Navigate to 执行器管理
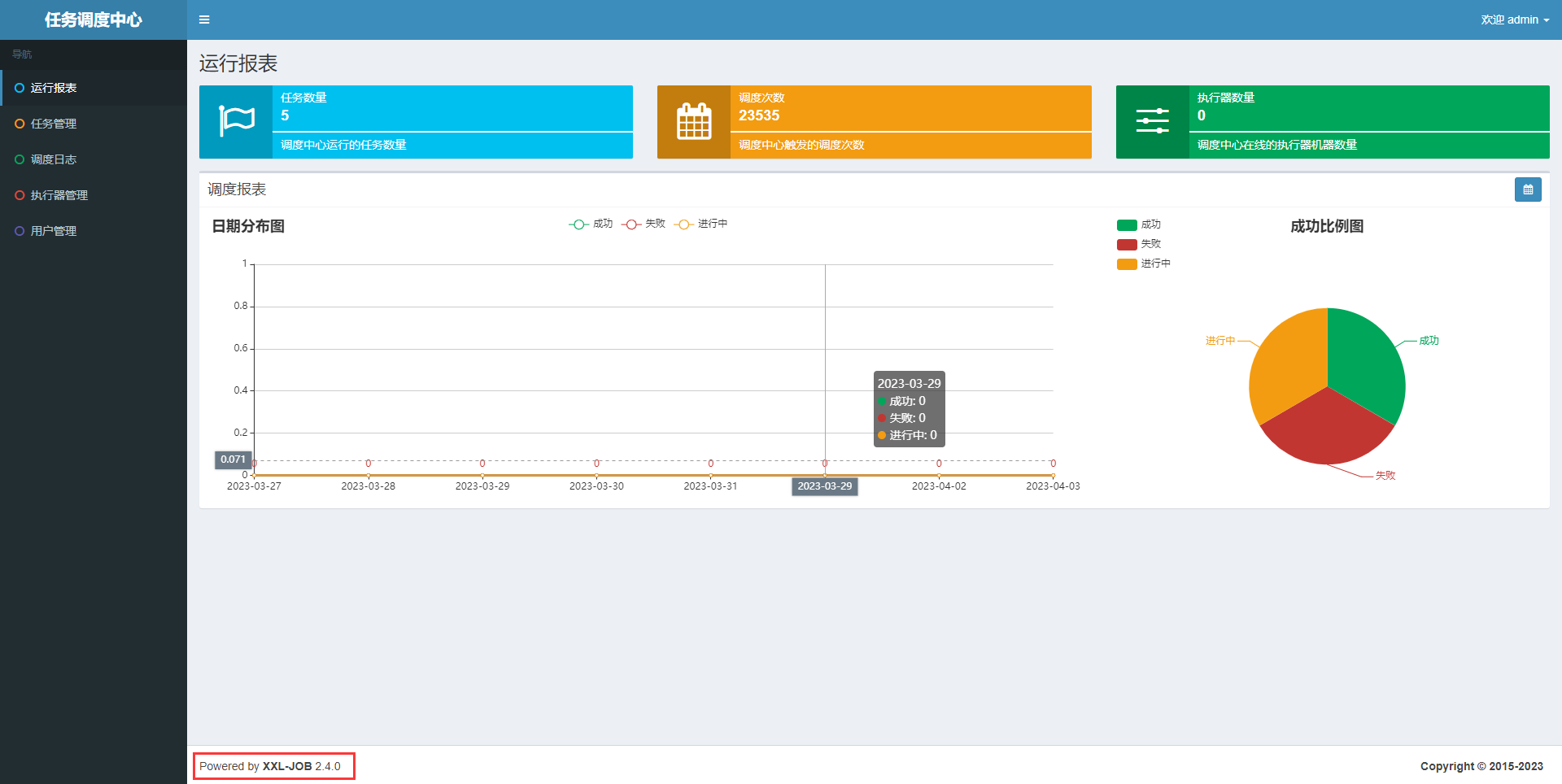This screenshot has height=784, width=1562. [x=94, y=195]
